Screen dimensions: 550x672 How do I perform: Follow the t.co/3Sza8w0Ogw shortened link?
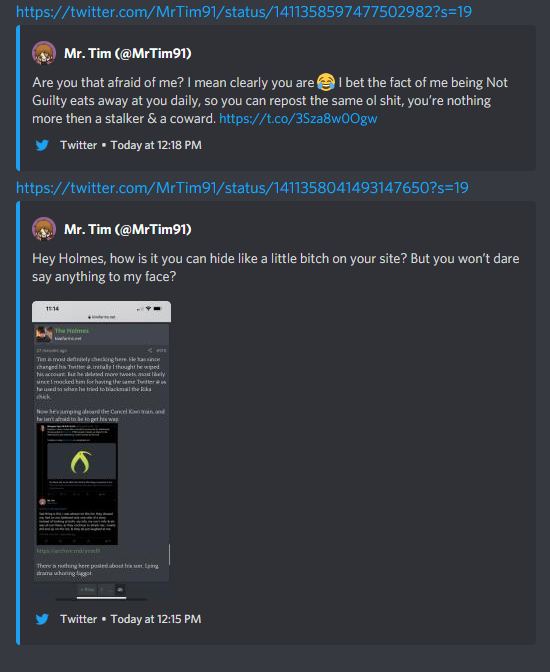[x=298, y=118]
